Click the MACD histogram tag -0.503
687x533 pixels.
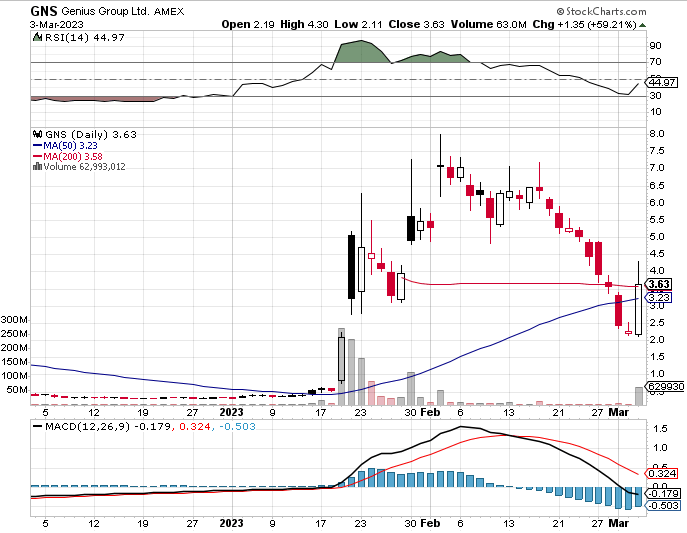pos(662,505)
